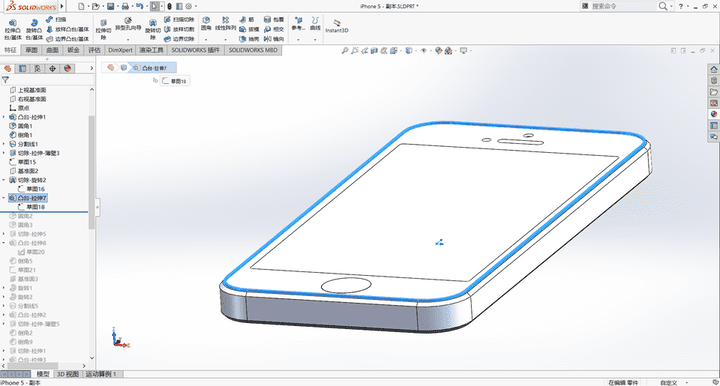Open the SOLIDWORKS MBD tab
The height and width of the screenshot is (386, 720).
[253, 50]
